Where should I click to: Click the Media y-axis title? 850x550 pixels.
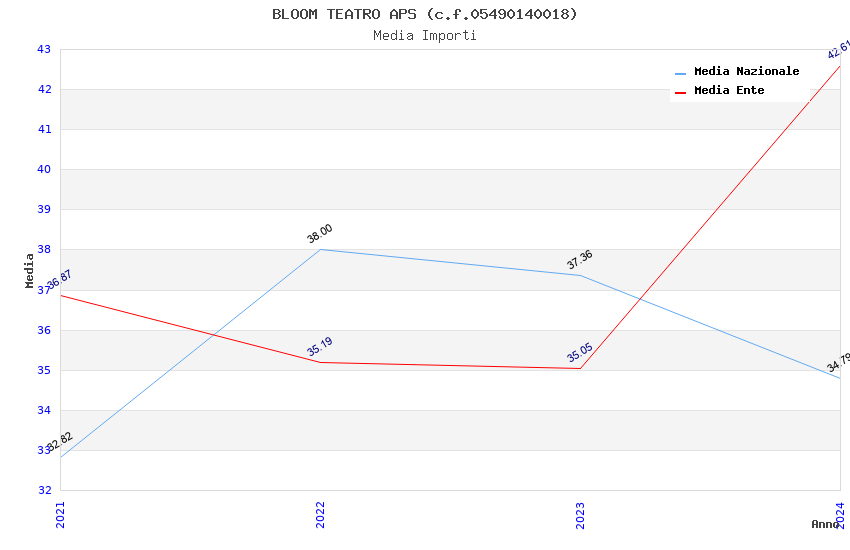click(x=29, y=270)
